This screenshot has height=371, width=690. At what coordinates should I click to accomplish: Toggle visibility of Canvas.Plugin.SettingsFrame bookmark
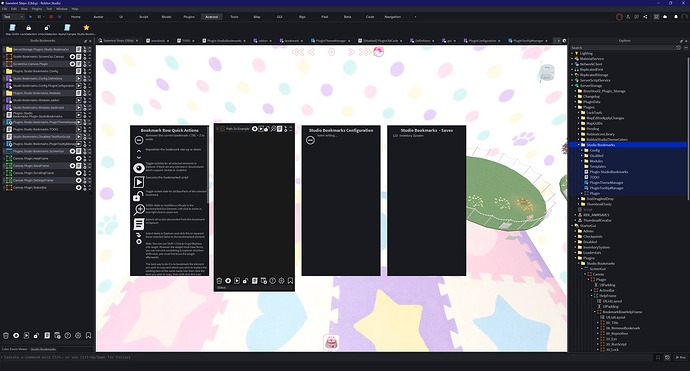click(x=78, y=180)
